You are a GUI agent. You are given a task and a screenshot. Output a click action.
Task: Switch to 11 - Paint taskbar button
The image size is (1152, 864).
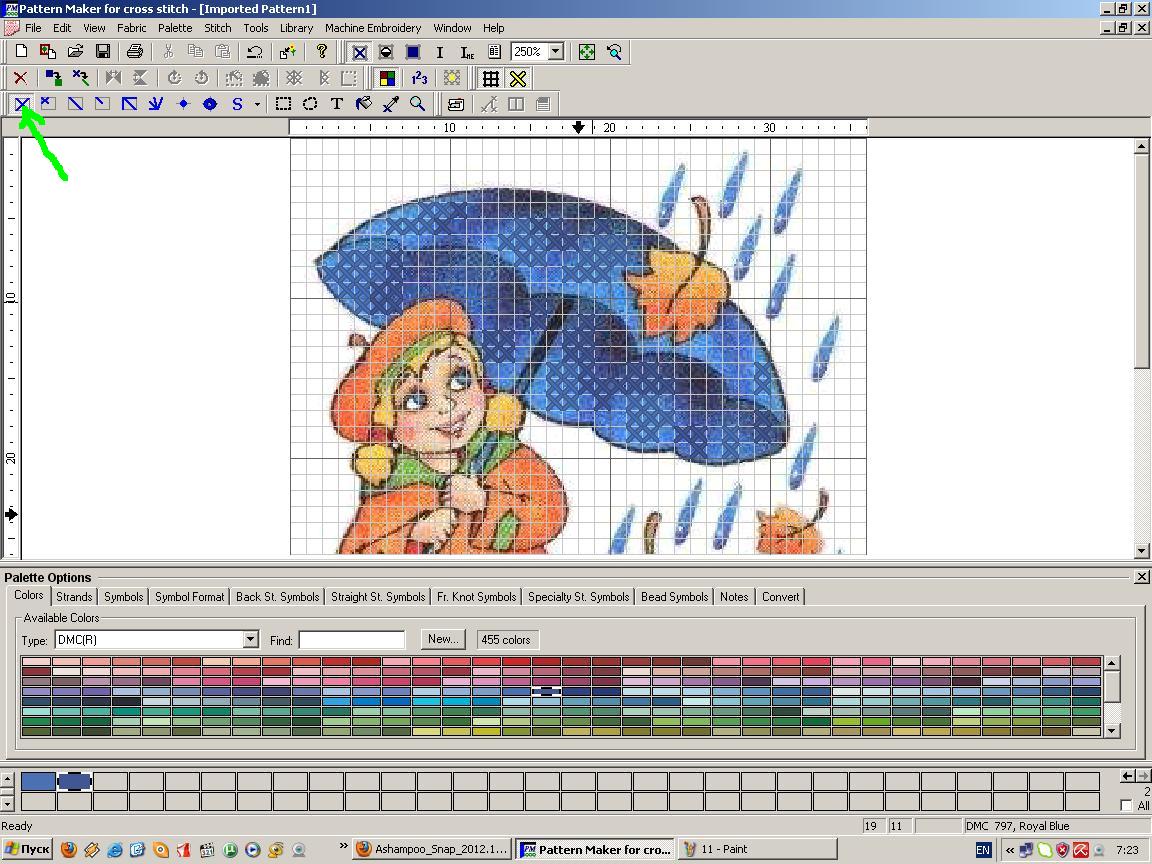[x=723, y=850]
